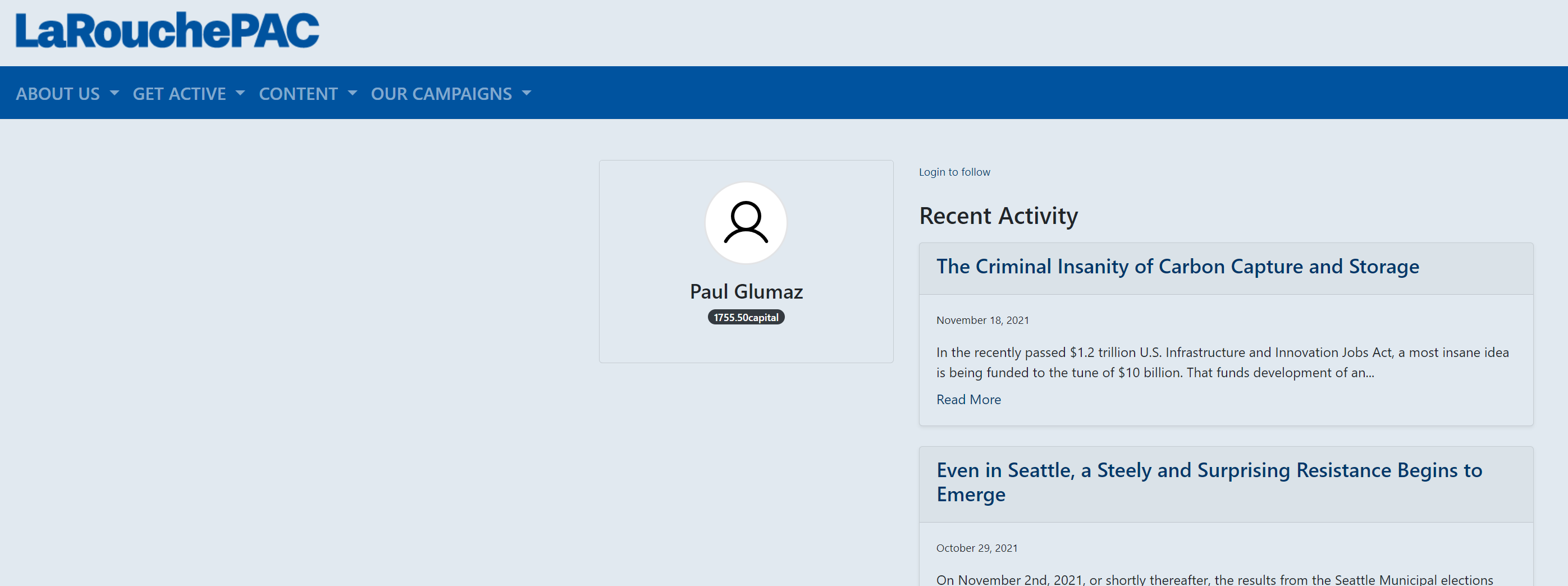Open the GET ACTIVE menu

click(x=189, y=94)
